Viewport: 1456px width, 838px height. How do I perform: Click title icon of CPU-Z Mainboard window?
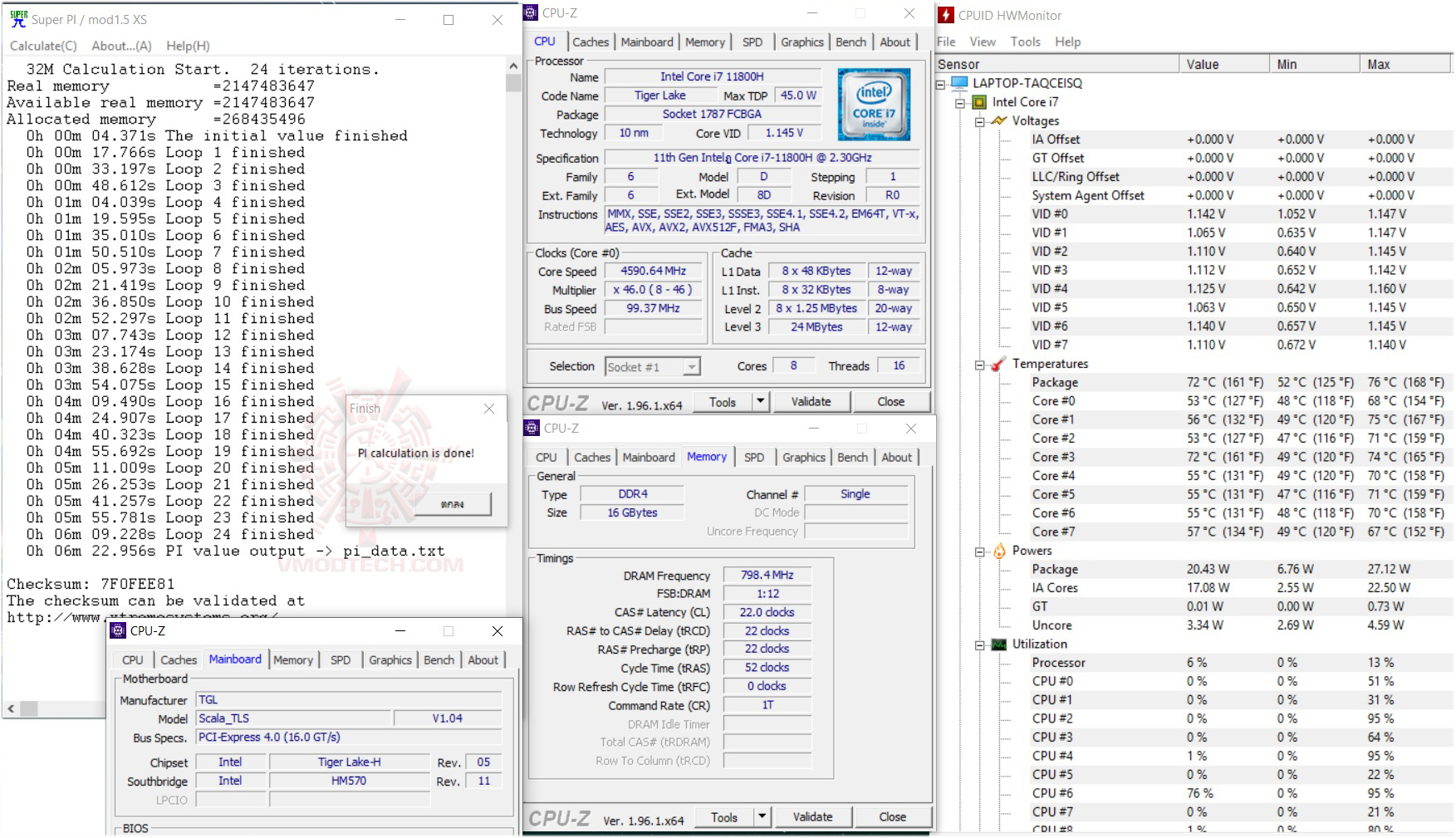click(118, 630)
